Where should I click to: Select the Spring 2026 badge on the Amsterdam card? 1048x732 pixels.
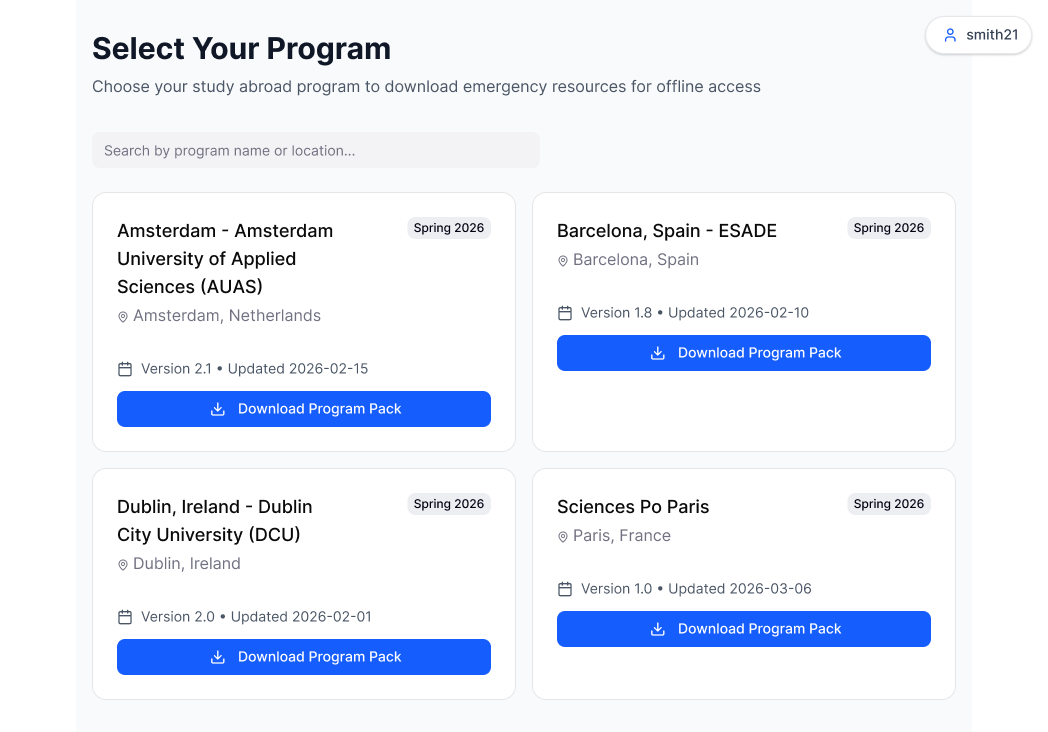449,228
